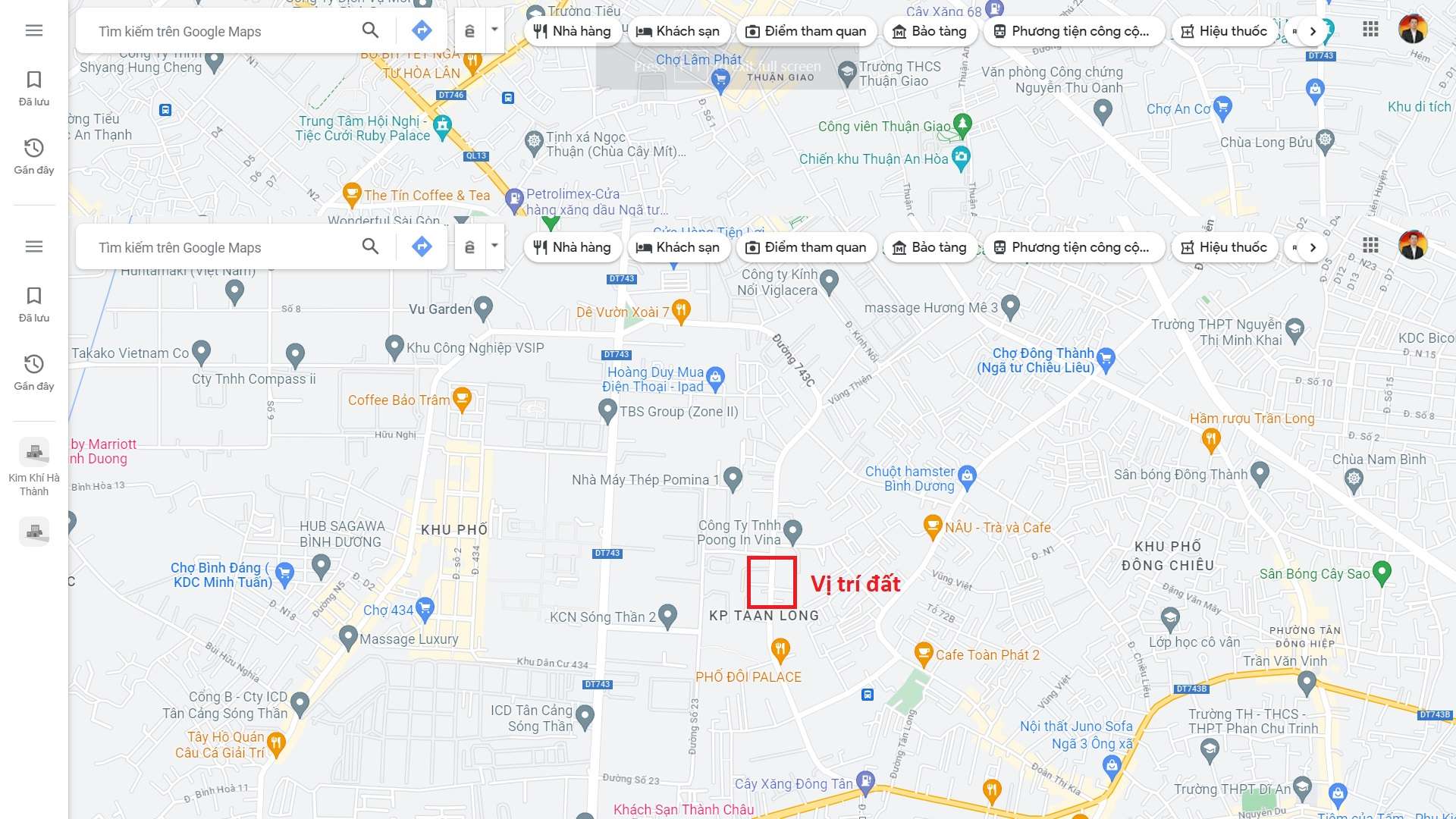Open Google apps grid at top
Screen dimensions: 1456x819
click(1370, 30)
